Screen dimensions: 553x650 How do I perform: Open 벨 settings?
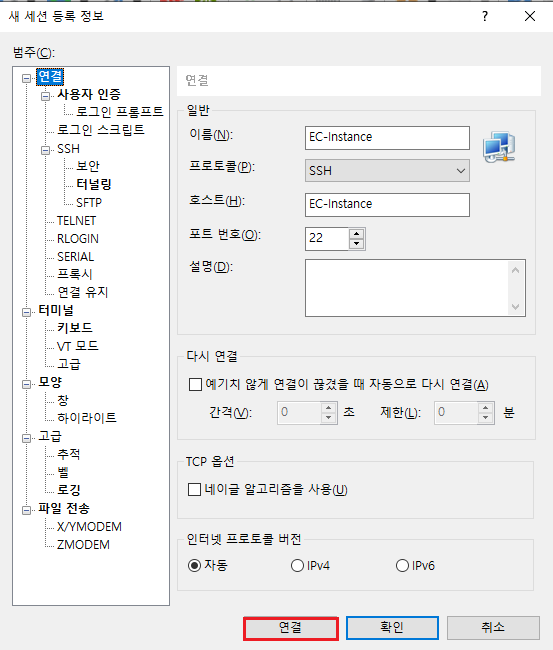click(63, 472)
